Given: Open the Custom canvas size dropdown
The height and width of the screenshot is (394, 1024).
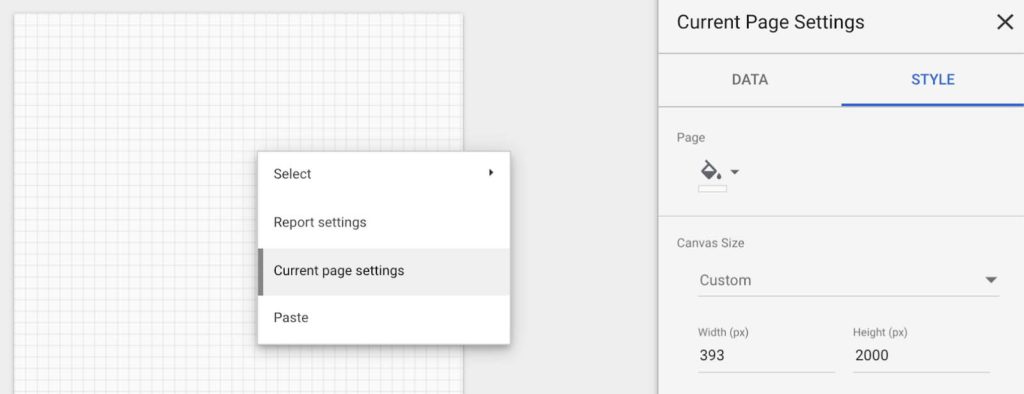Looking at the screenshot, I should (x=848, y=280).
